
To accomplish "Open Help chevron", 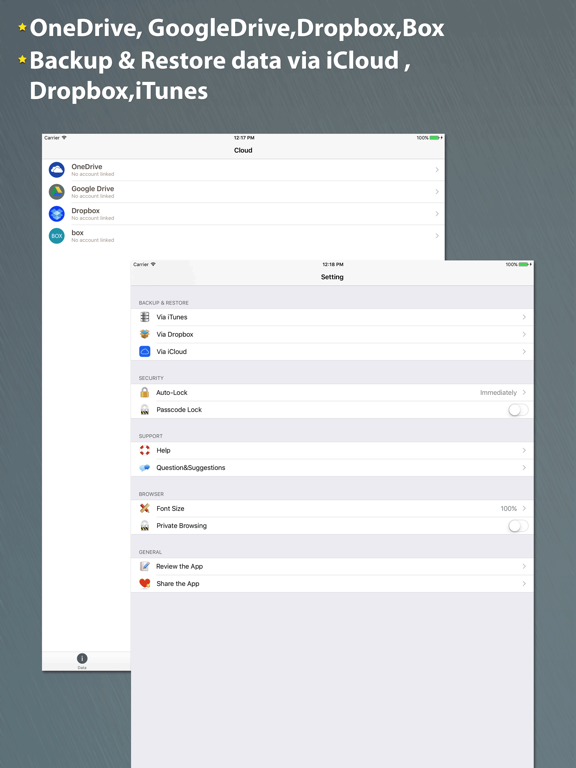I will tap(524, 450).
